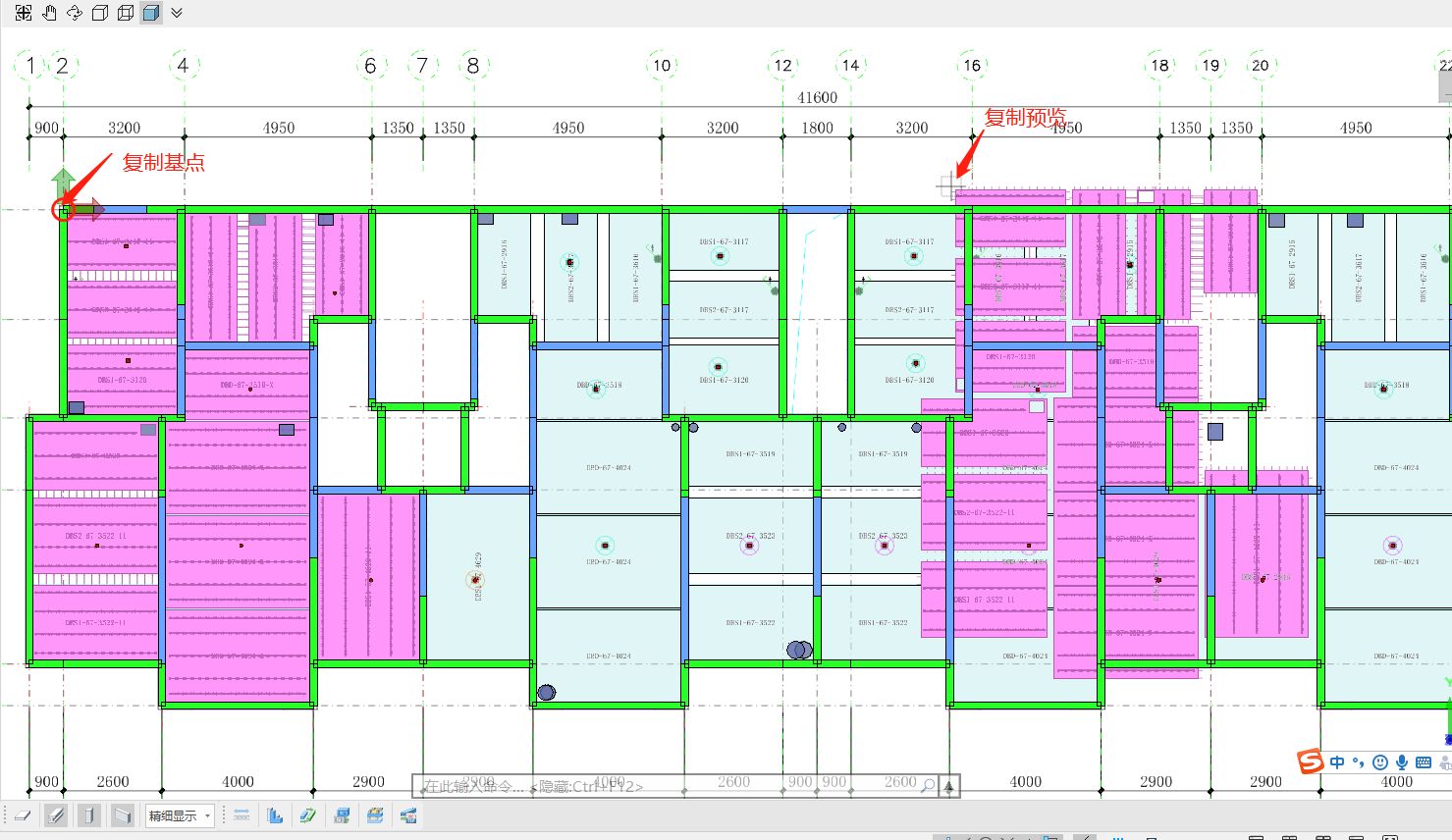This screenshot has width=1452, height=840.
Task: Switch to hidden-line box view style
Action: pyautogui.click(x=100, y=13)
